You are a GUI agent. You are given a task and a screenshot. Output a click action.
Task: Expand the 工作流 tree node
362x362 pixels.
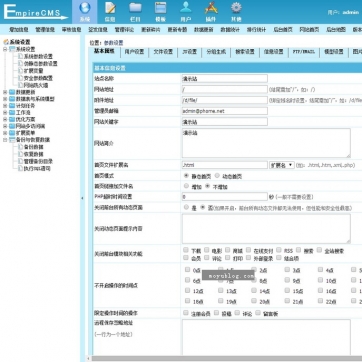click(x=5, y=113)
